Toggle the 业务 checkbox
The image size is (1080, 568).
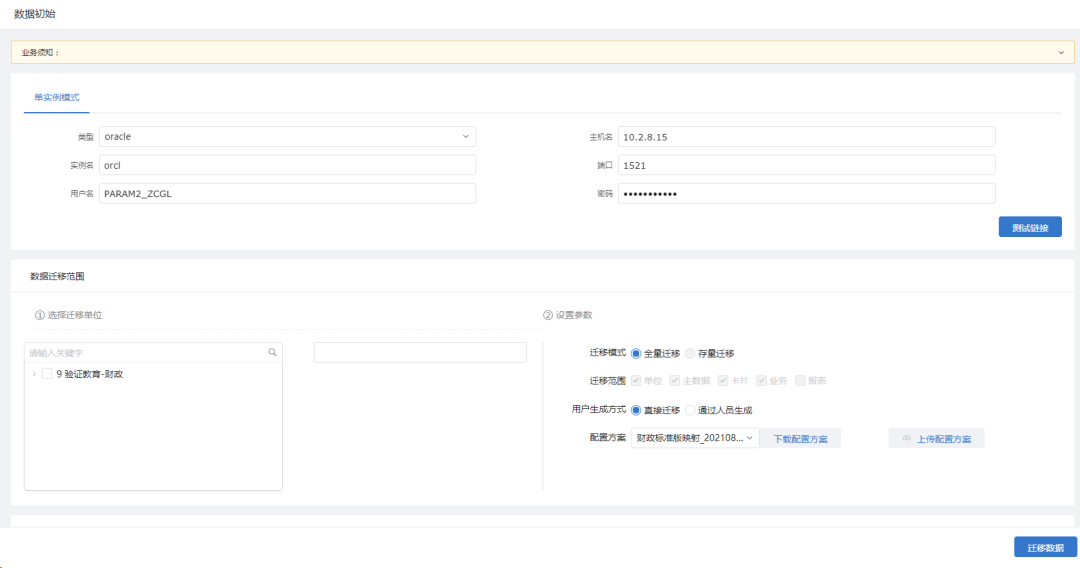(761, 381)
